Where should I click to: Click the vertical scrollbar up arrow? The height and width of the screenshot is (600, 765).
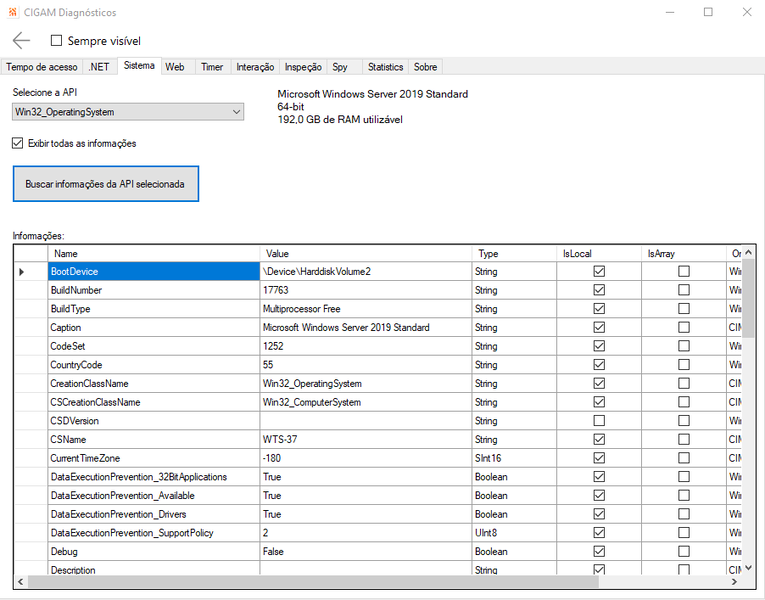(x=748, y=252)
